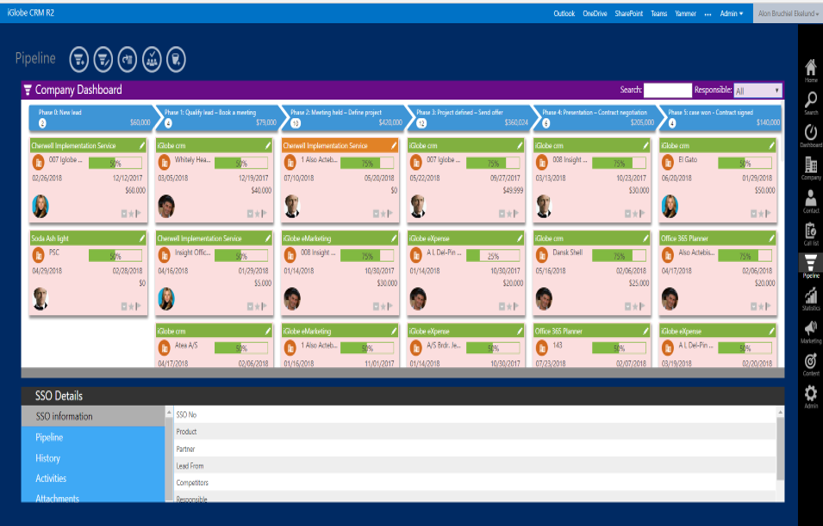The width and height of the screenshot is (823, 526).
Task: Click into the dashboard Search field
Action: pos(668,90)
